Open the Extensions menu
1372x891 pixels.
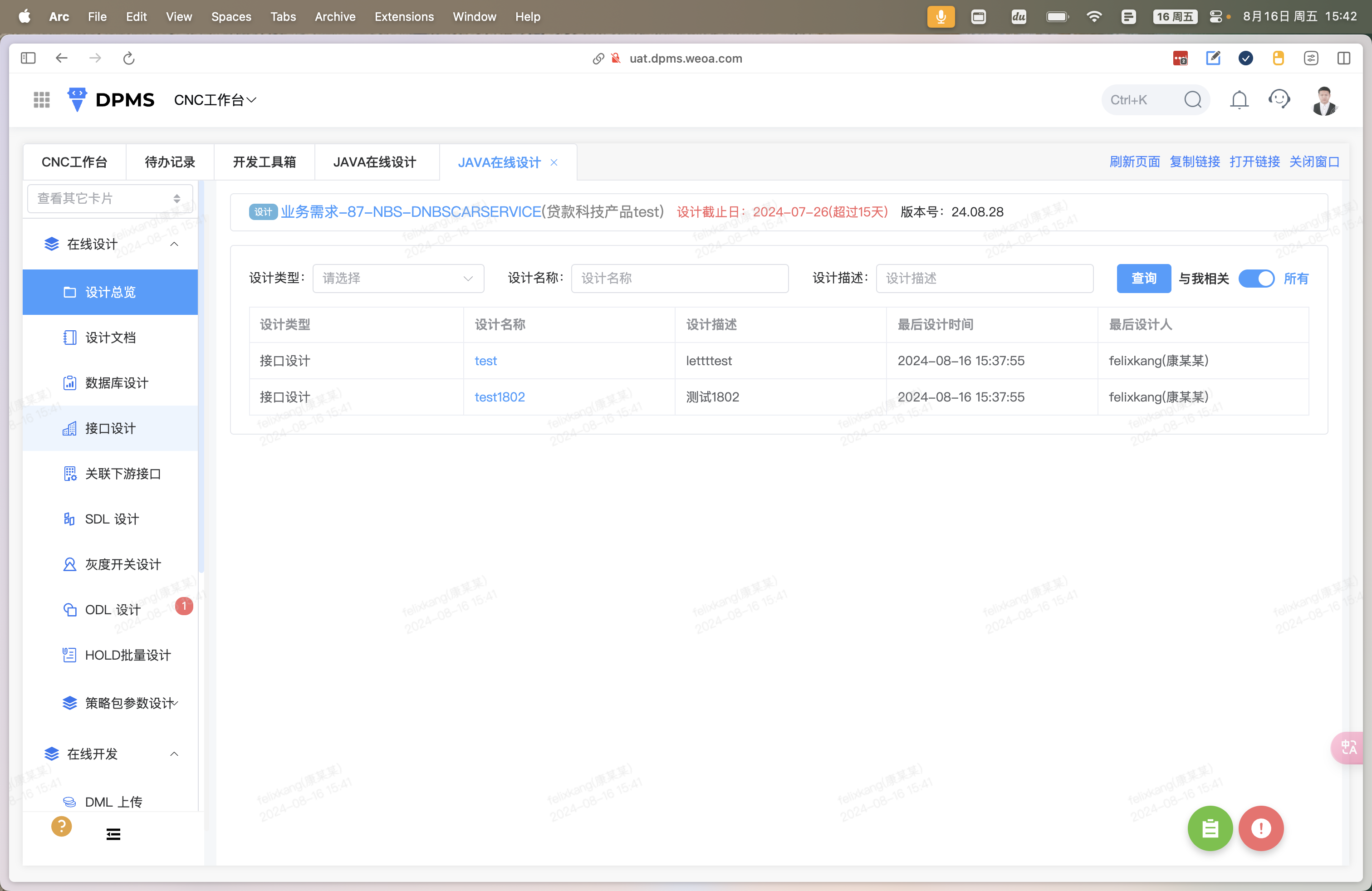pos(404,16)
